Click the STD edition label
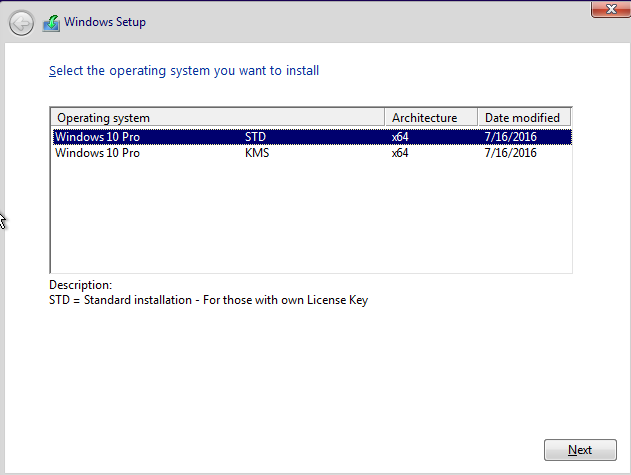This screenshot has height=475, width=631. 256,137
